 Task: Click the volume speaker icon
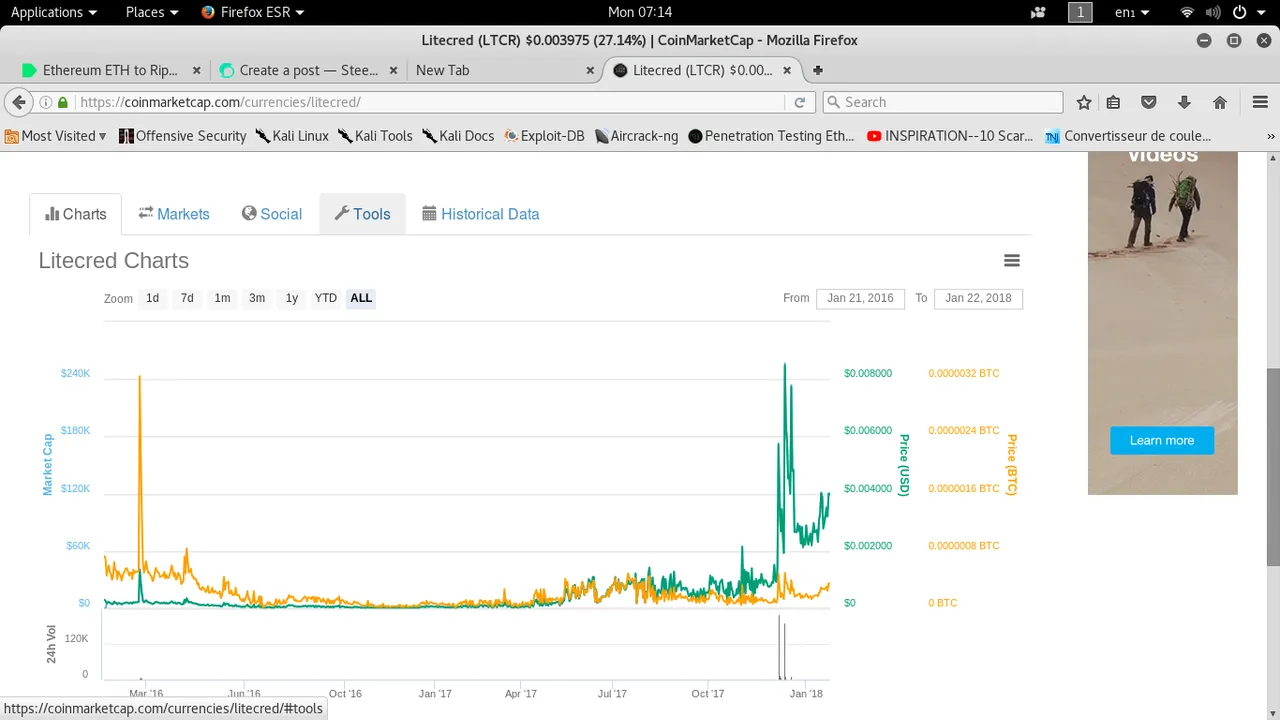point(1212,12)
